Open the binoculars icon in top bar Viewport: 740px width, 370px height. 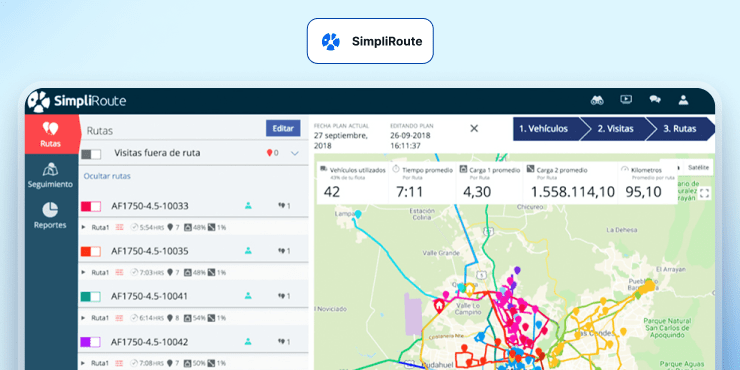tap(597, 100)
